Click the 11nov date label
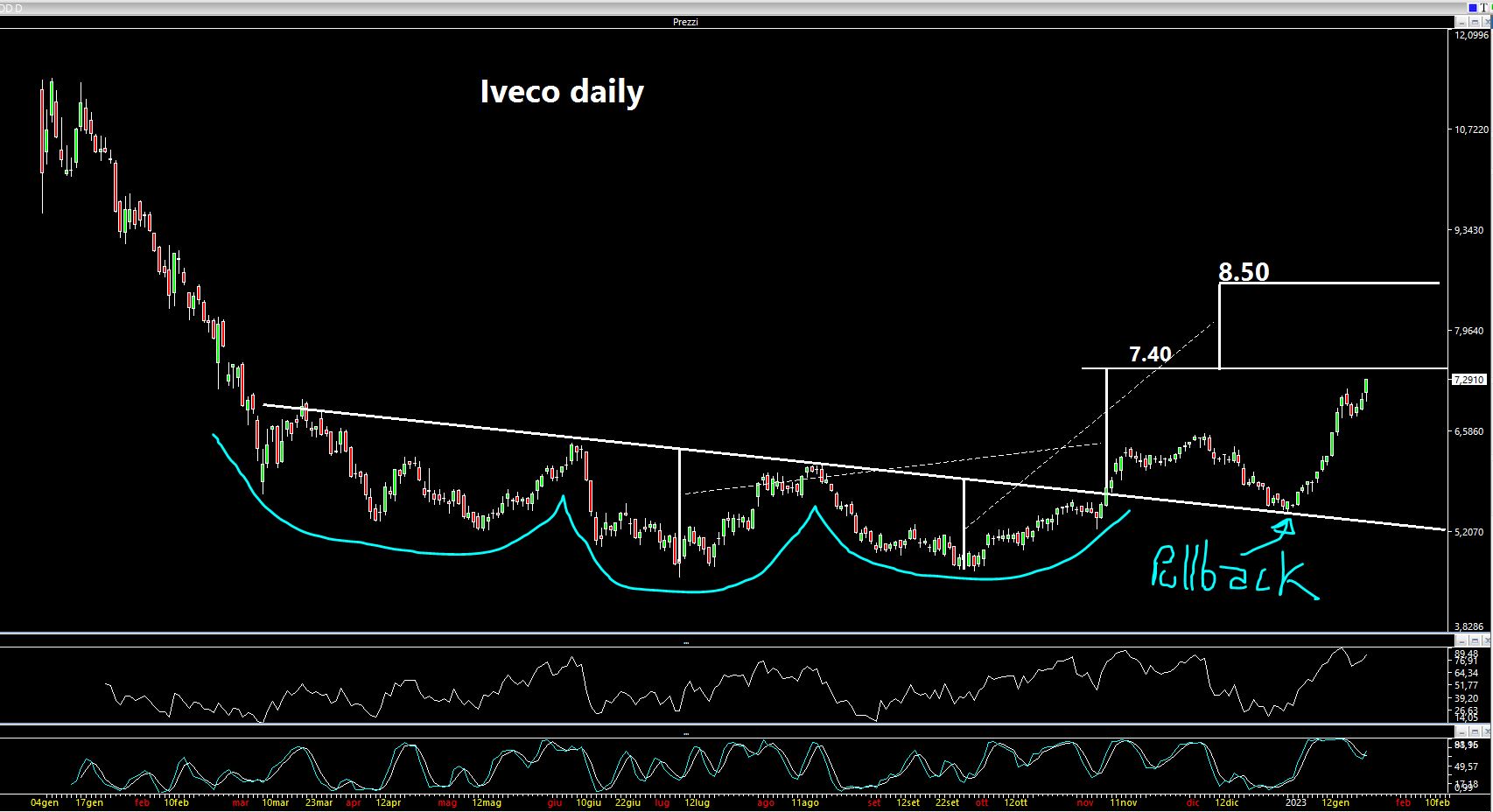This screenshot has height=812, width=1493. 1124,802
